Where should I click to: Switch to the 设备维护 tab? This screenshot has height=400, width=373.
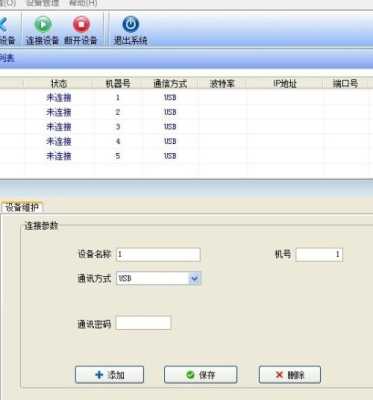tap(22, 208)
